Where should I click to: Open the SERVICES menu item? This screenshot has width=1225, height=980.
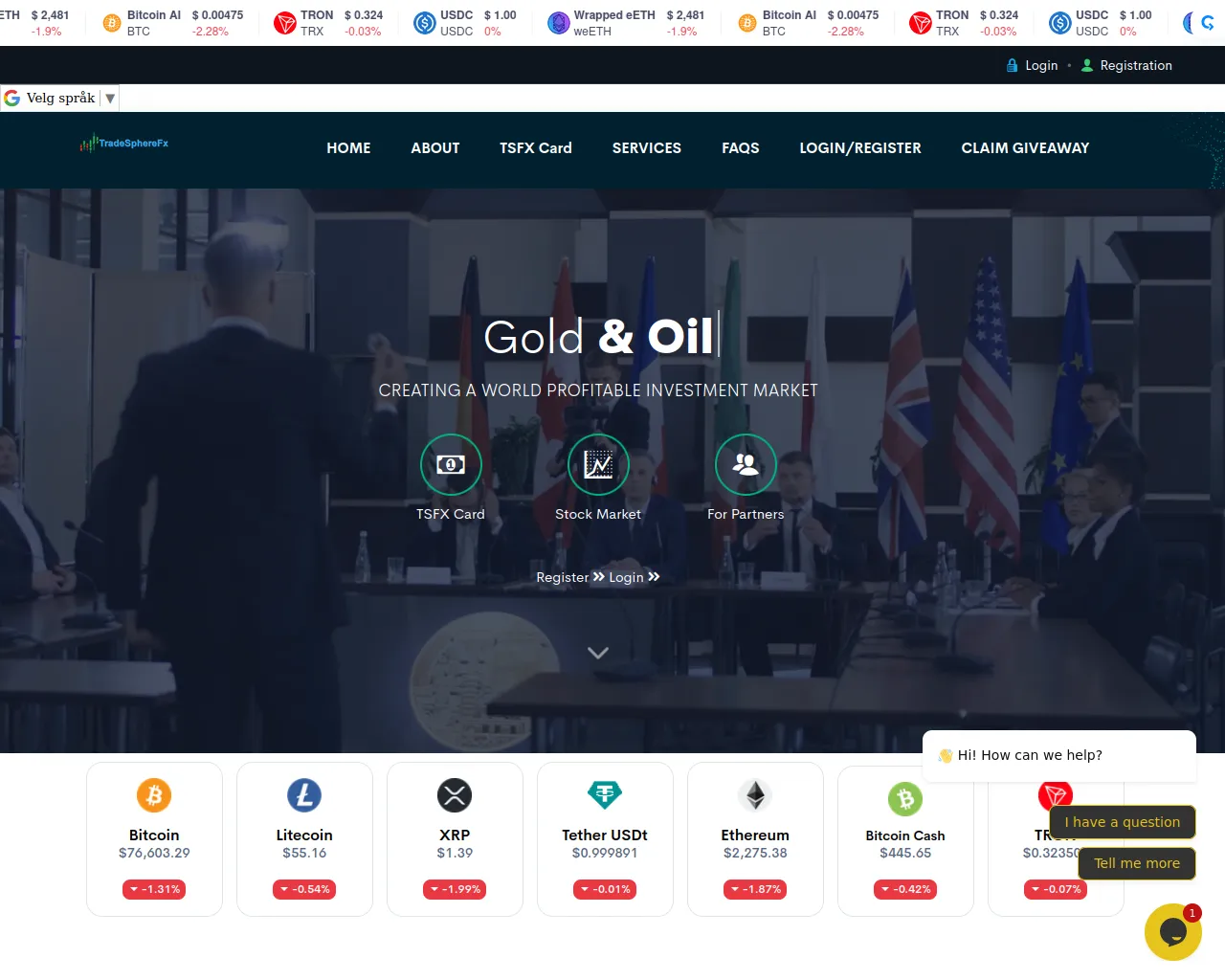[x=647, y=148]
